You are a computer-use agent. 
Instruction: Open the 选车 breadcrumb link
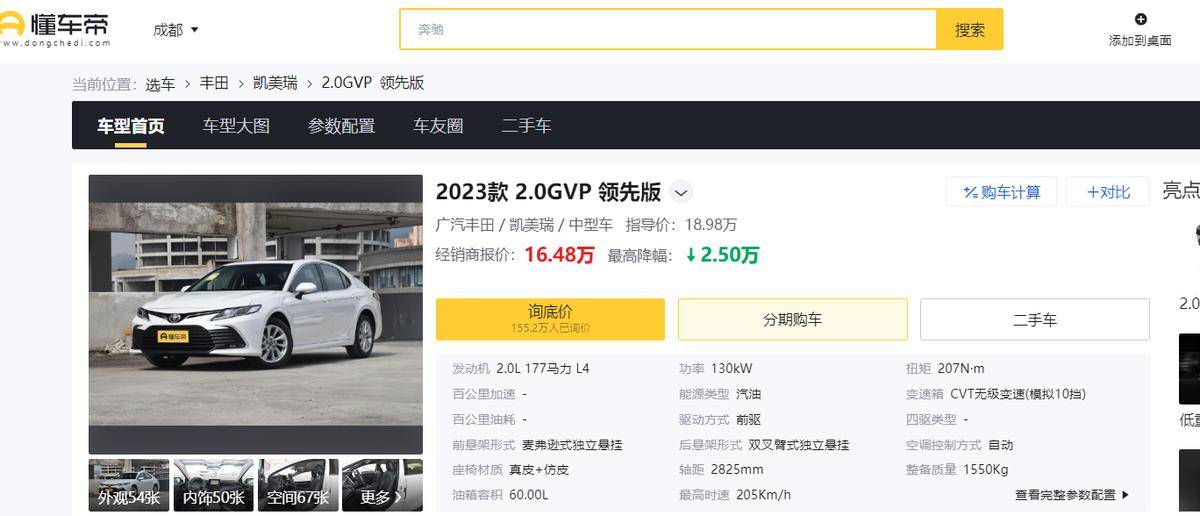(160, 84)
